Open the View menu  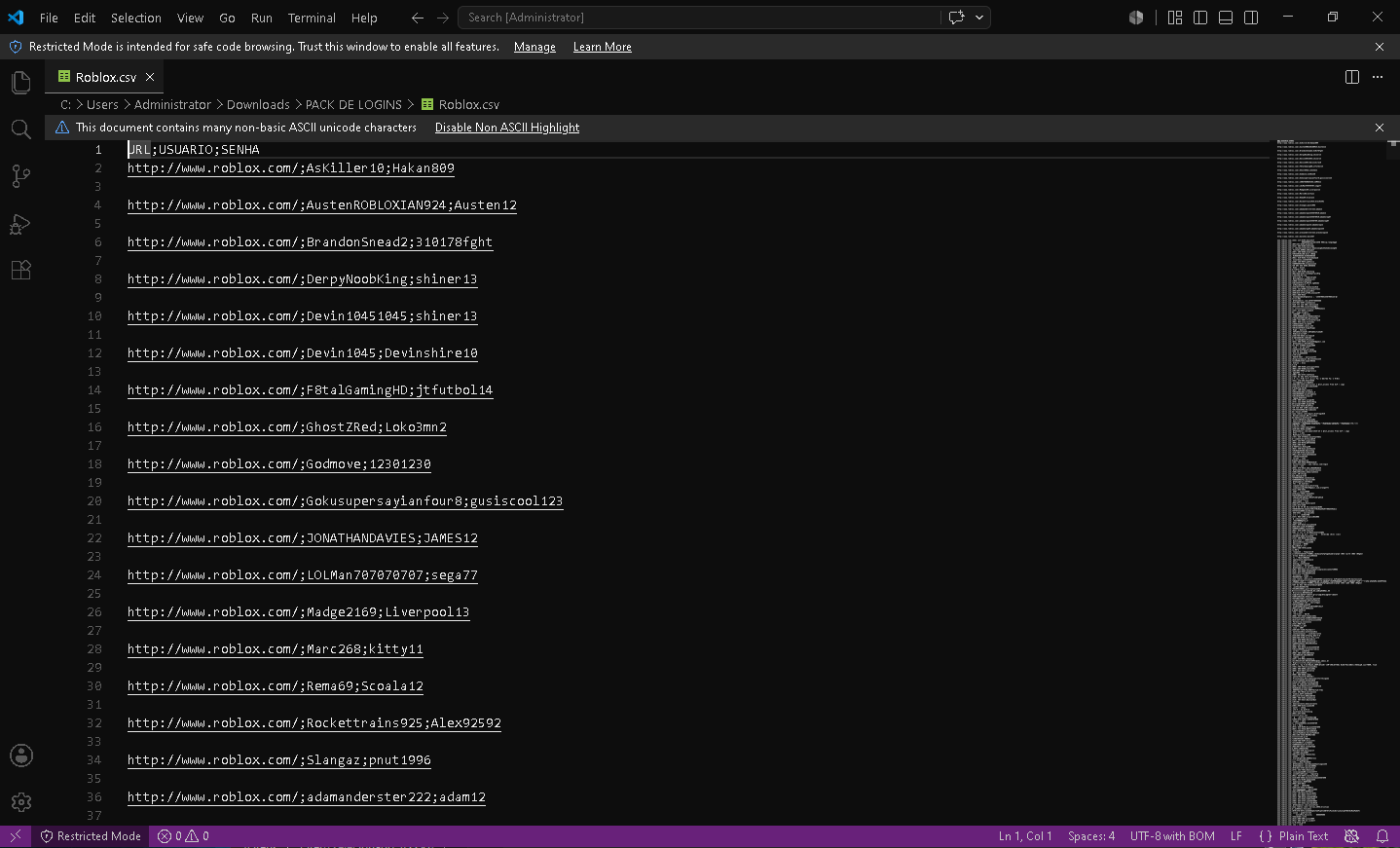pos(190,18)
